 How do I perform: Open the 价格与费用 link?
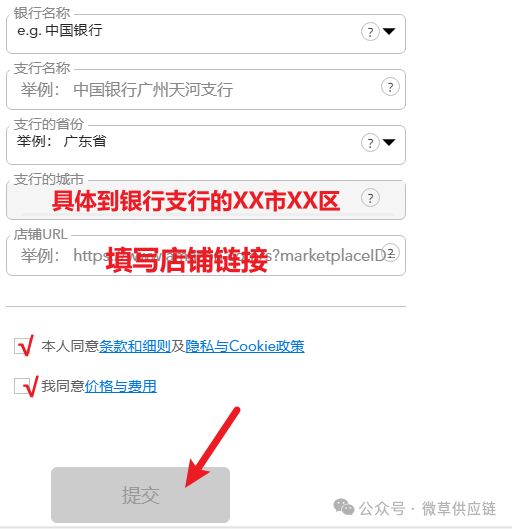click(120, 386)
